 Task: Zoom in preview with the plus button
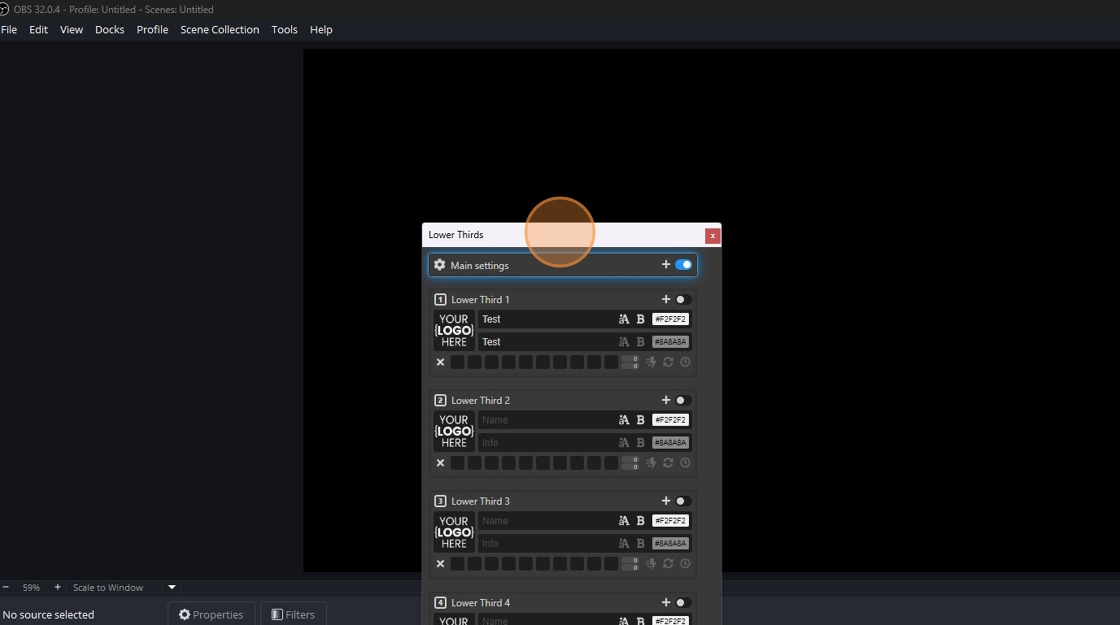(x=57, y=587)
